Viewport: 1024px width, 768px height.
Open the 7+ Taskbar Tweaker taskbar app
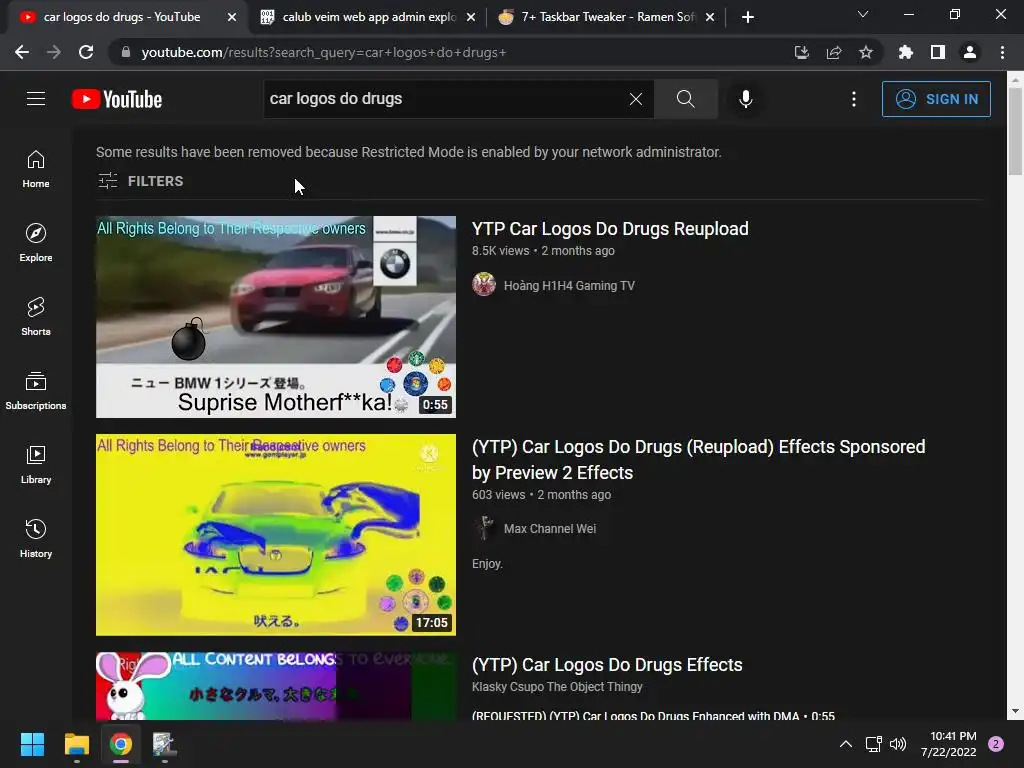click(x=165, y=744)
